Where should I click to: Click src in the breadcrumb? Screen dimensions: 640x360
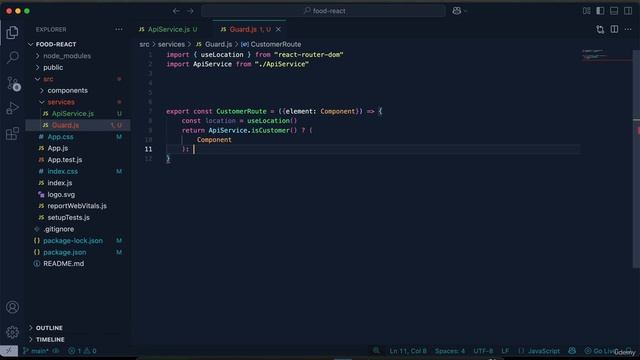point(144,44)
